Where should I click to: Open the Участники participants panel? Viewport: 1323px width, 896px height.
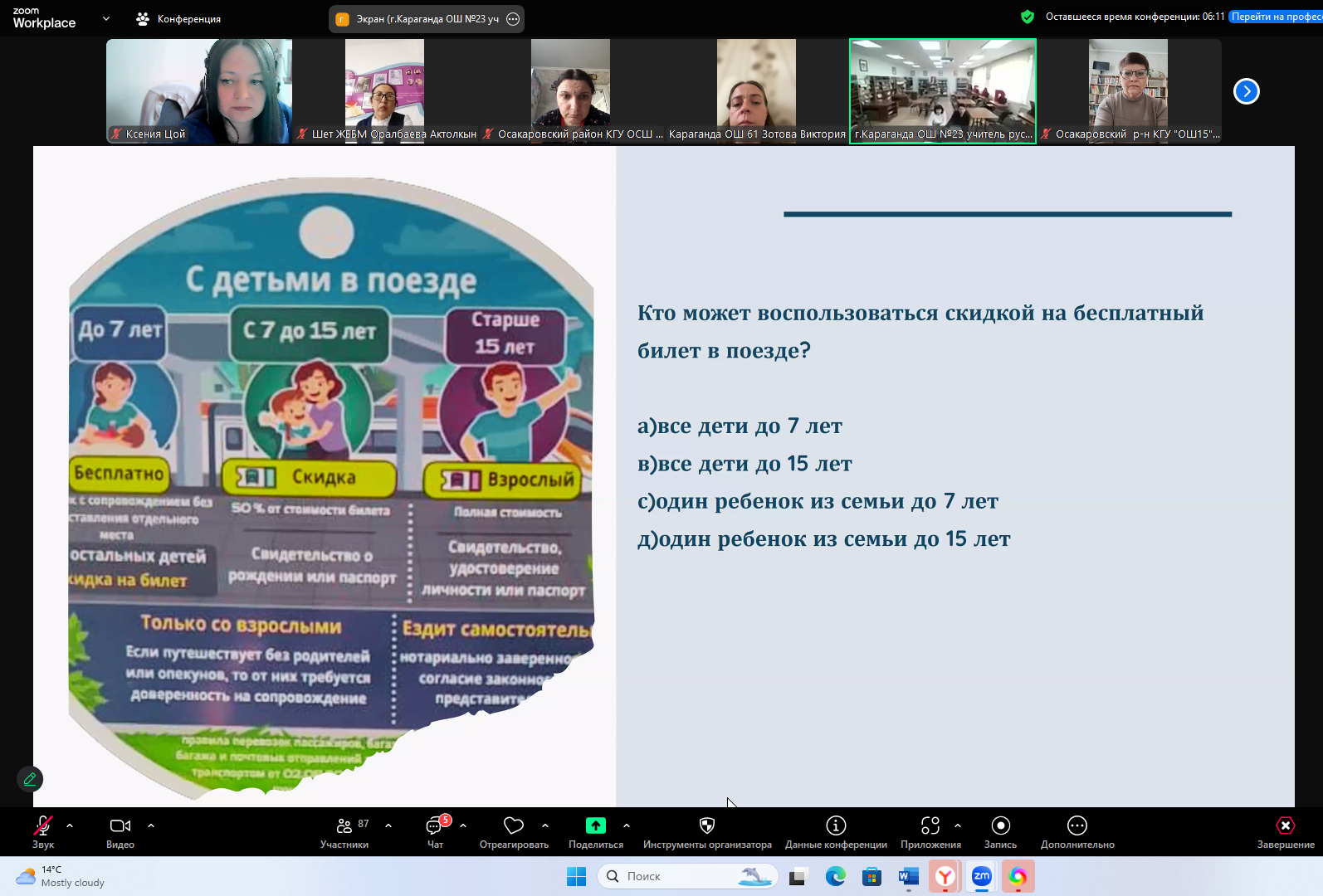tap(344, 831)
